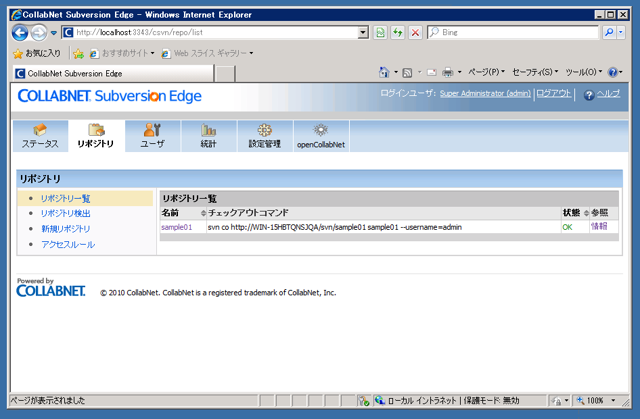Click the IE Help question mark icon
640x419 pixels.
click(x=613, y=72)
